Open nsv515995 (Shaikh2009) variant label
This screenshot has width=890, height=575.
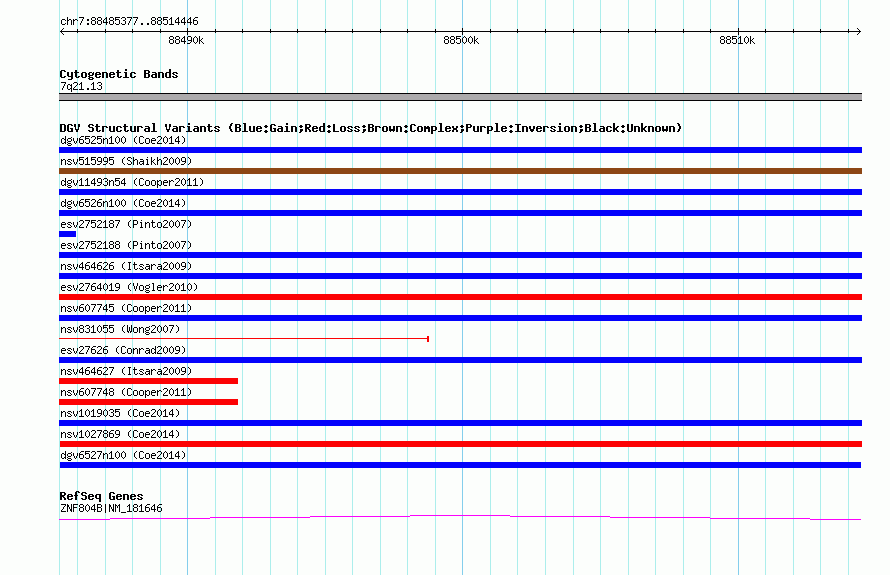tap(126, 161)
